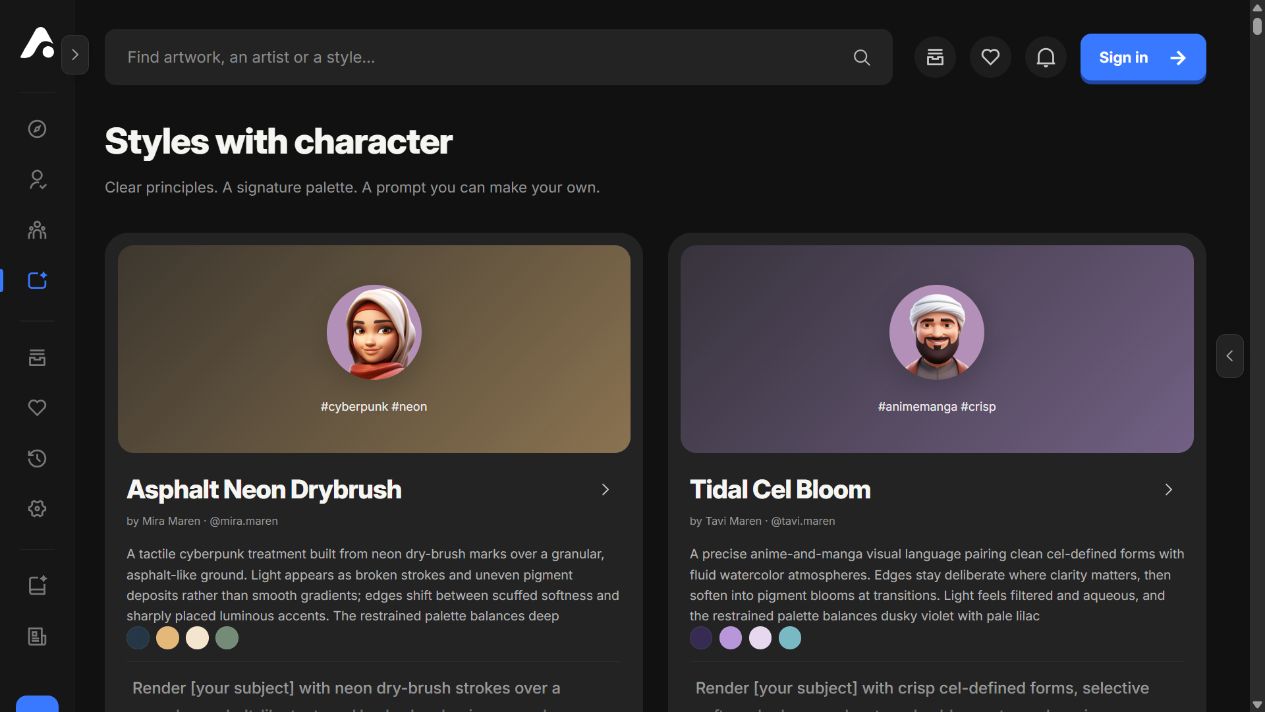Click byline 'by Tavi Maren · @tavi.maren'
The height and width of the screenshot is (712, 1265).
(x=762, y=521)
